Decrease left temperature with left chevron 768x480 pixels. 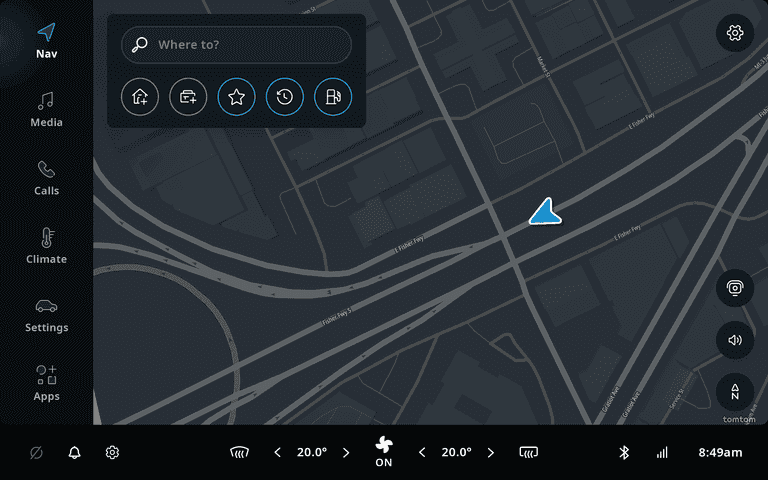(x=277, y=453)
